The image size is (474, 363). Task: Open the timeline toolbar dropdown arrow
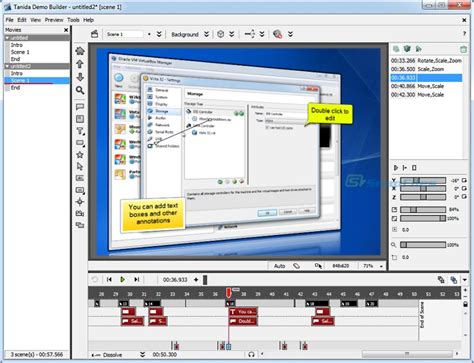(465, 280)
